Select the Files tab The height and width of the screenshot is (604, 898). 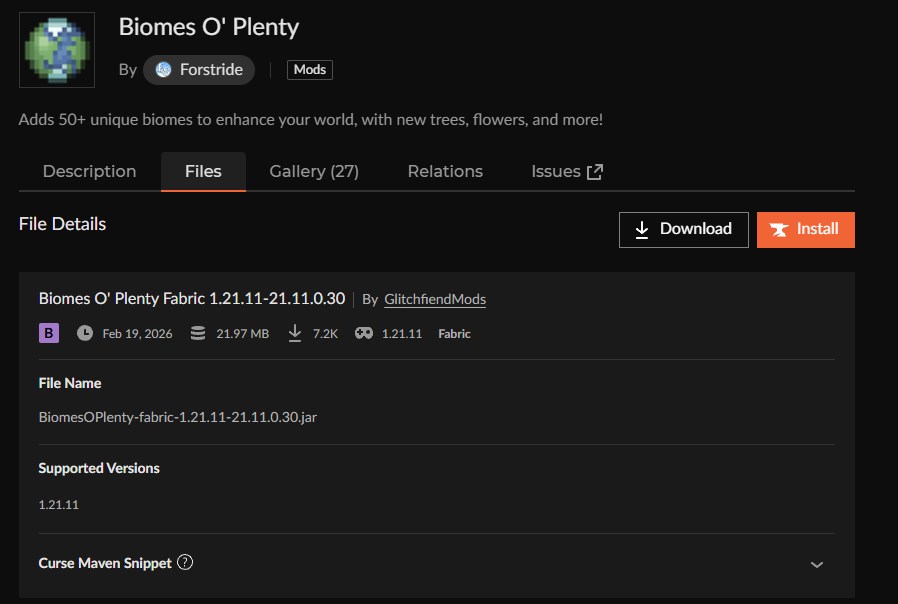point(203,172)
